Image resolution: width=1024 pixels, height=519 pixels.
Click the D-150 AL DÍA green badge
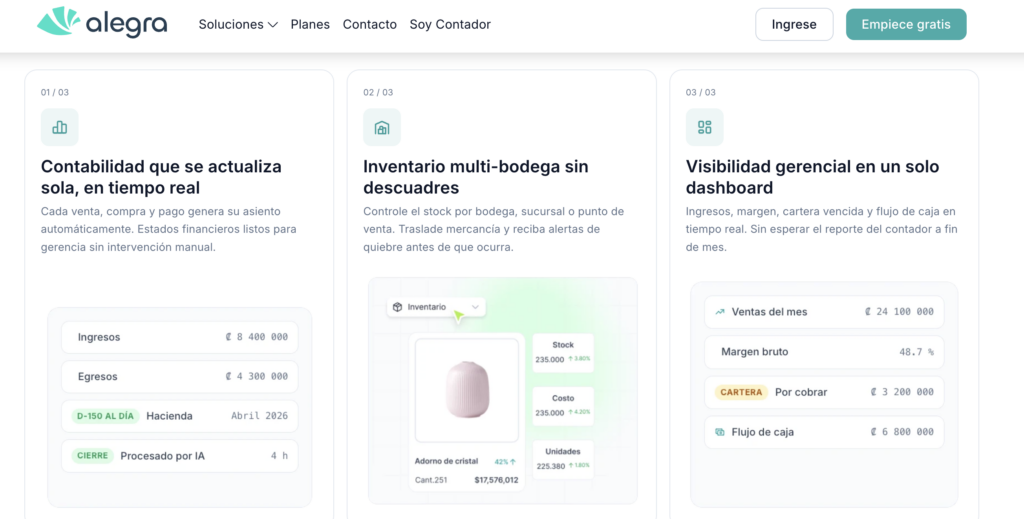[x=105, y=416]
